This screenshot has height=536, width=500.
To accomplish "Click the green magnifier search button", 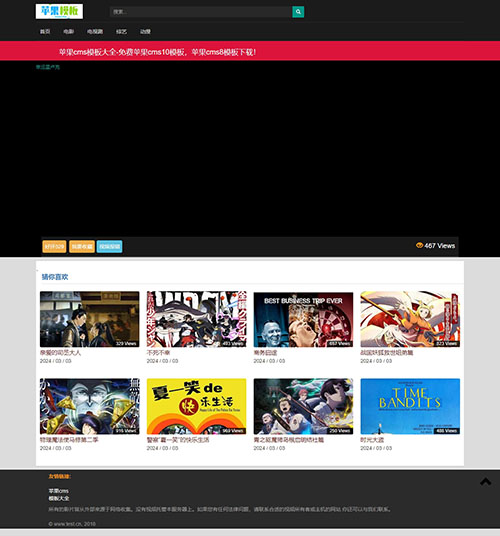I will tap(298, 12).
